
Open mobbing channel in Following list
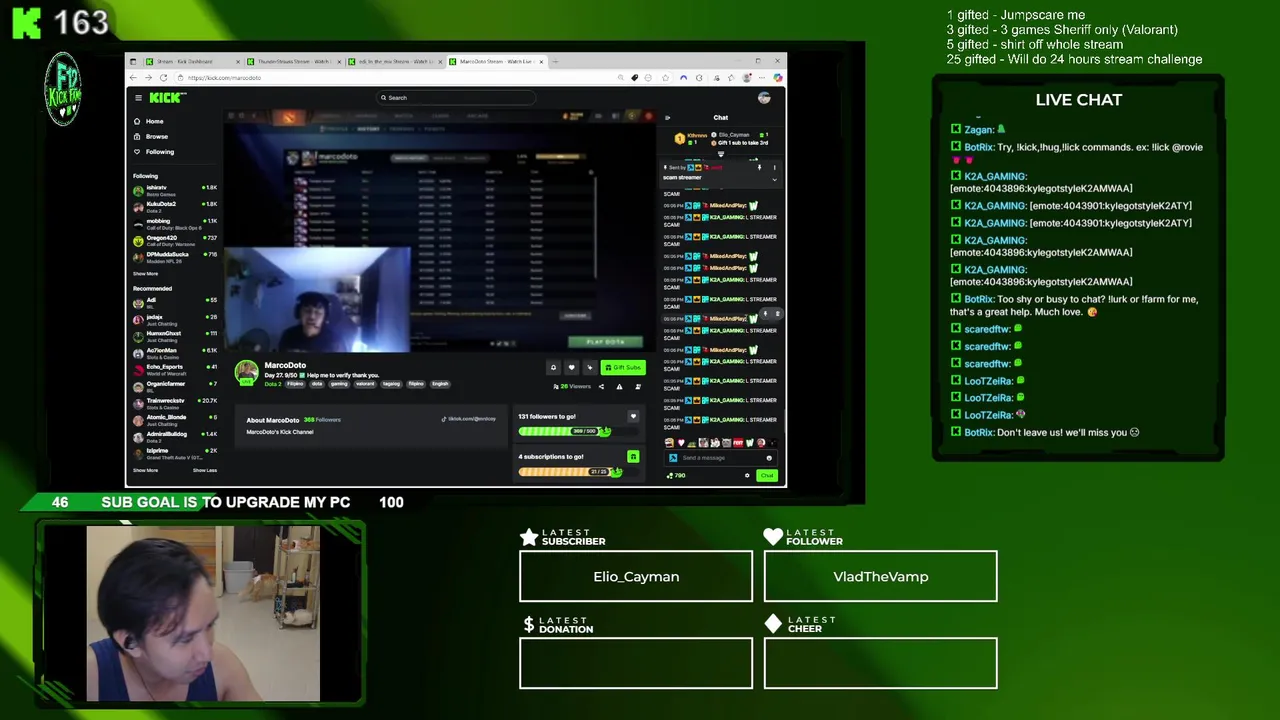[x=175, y=223]
